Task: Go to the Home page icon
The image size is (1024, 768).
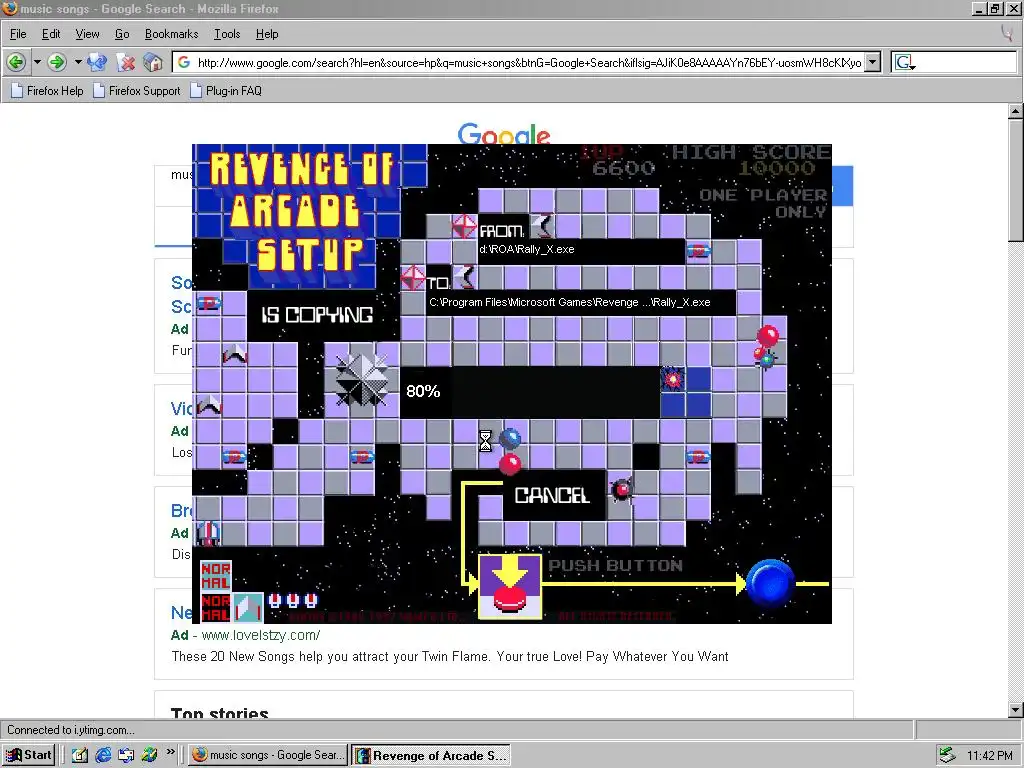Action: click(153, 63)
